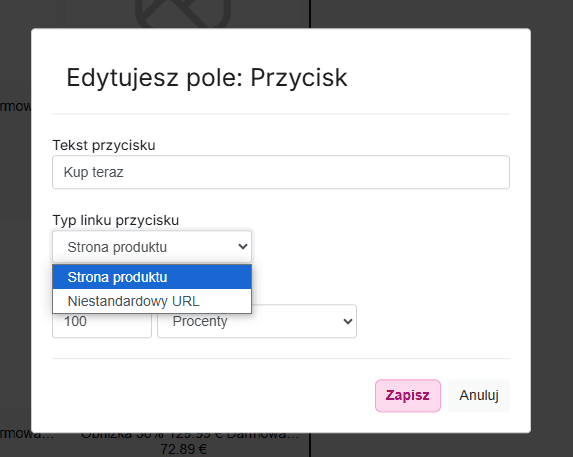Cancel editing with the Anuluj button
The image size is (573, 457).
click(x=479, y=396)
